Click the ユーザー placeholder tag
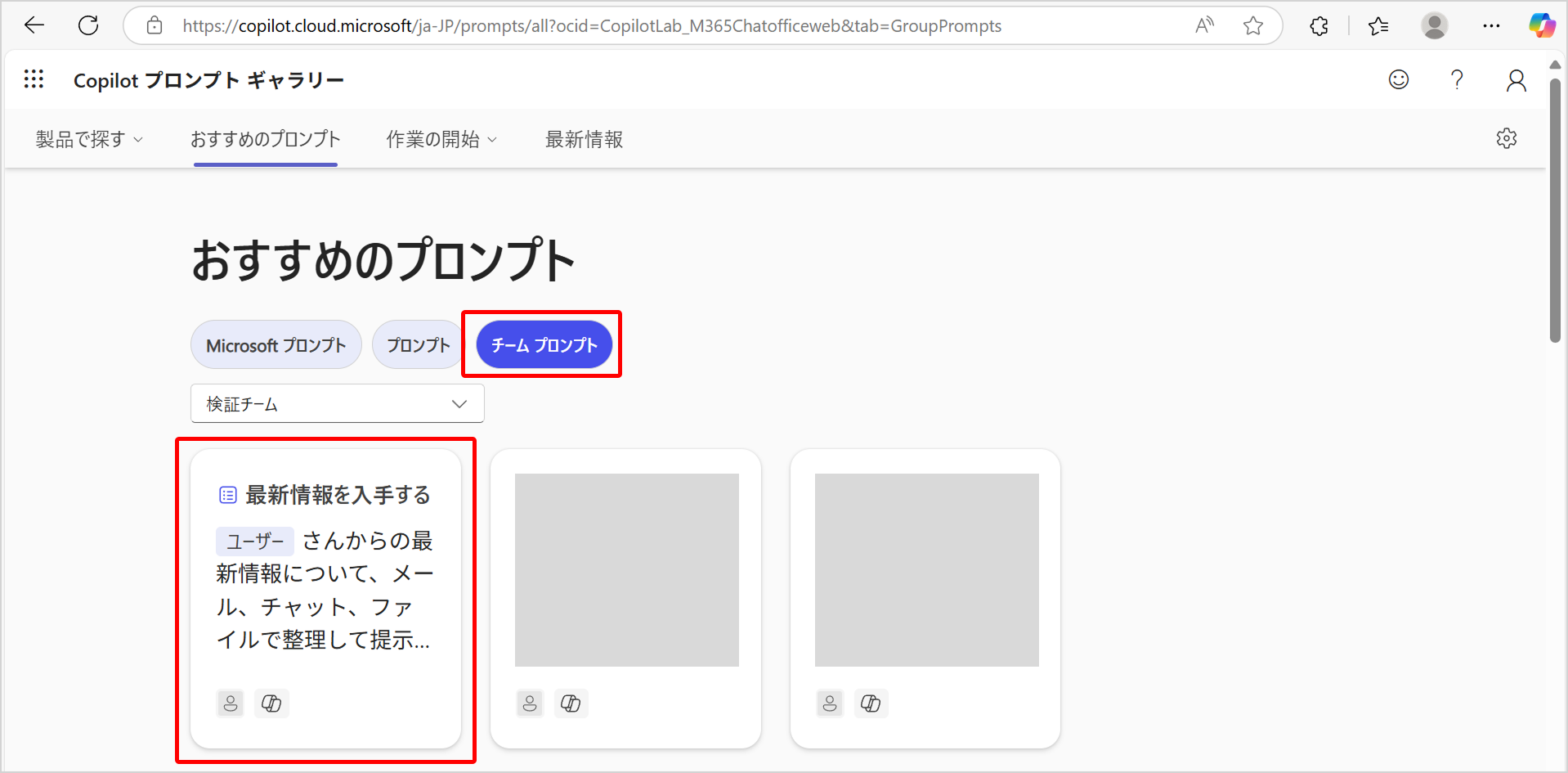Viewport: 1568px width, 773px height. 255,541
